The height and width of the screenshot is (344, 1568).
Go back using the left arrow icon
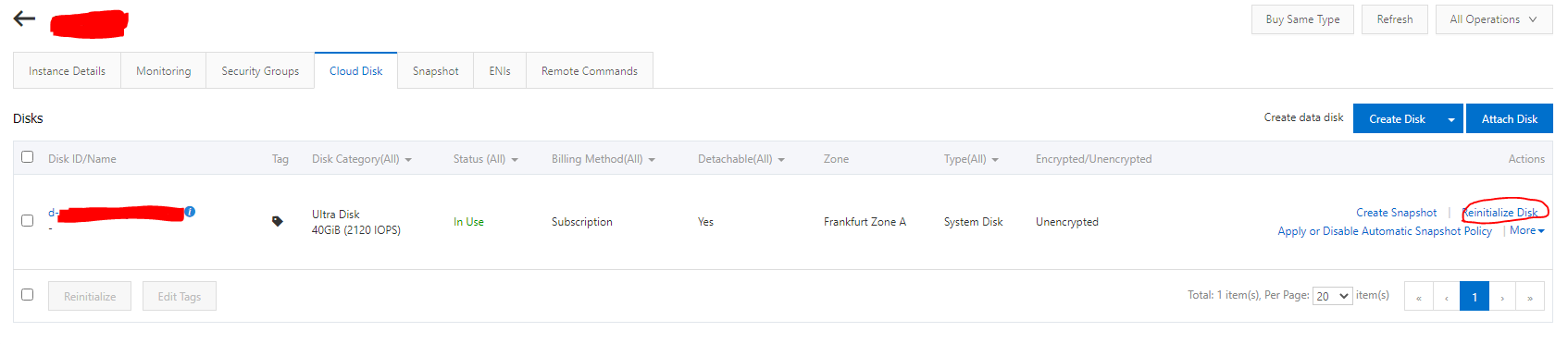[x=24, y=18]
